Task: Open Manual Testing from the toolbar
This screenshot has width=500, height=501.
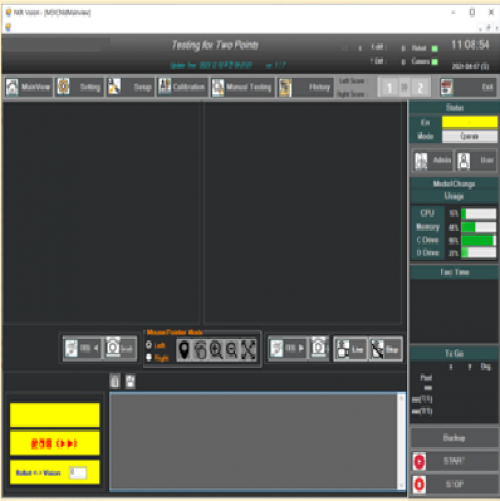Action: pyautogui.click(x=242, y=87)
